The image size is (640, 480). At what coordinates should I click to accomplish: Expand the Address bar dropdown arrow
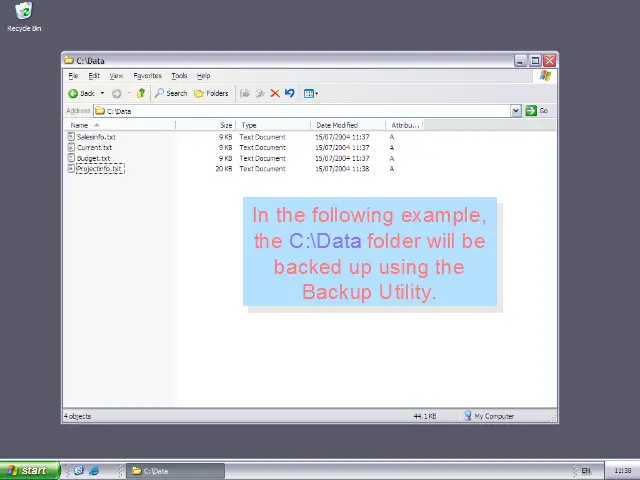pos(516,111)
